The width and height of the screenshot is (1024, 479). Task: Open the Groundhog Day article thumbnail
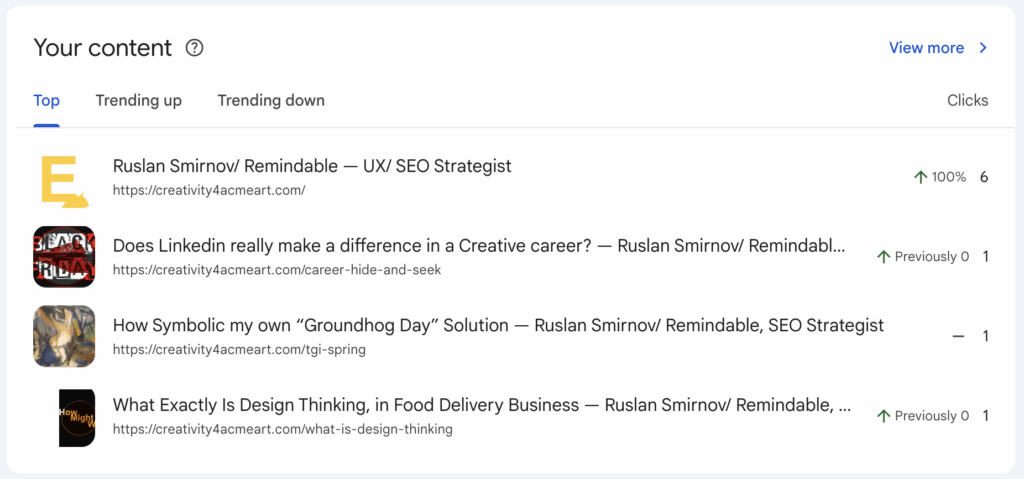click(64, 336)
